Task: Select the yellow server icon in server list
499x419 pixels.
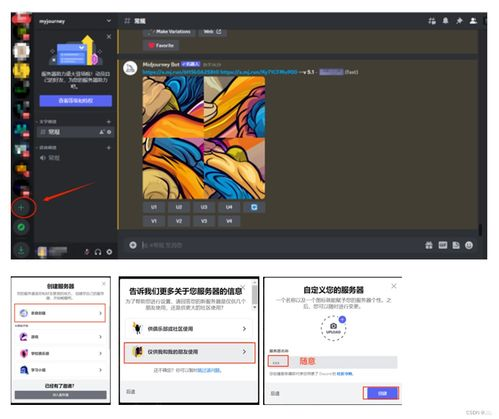Action: click(21, 70)
